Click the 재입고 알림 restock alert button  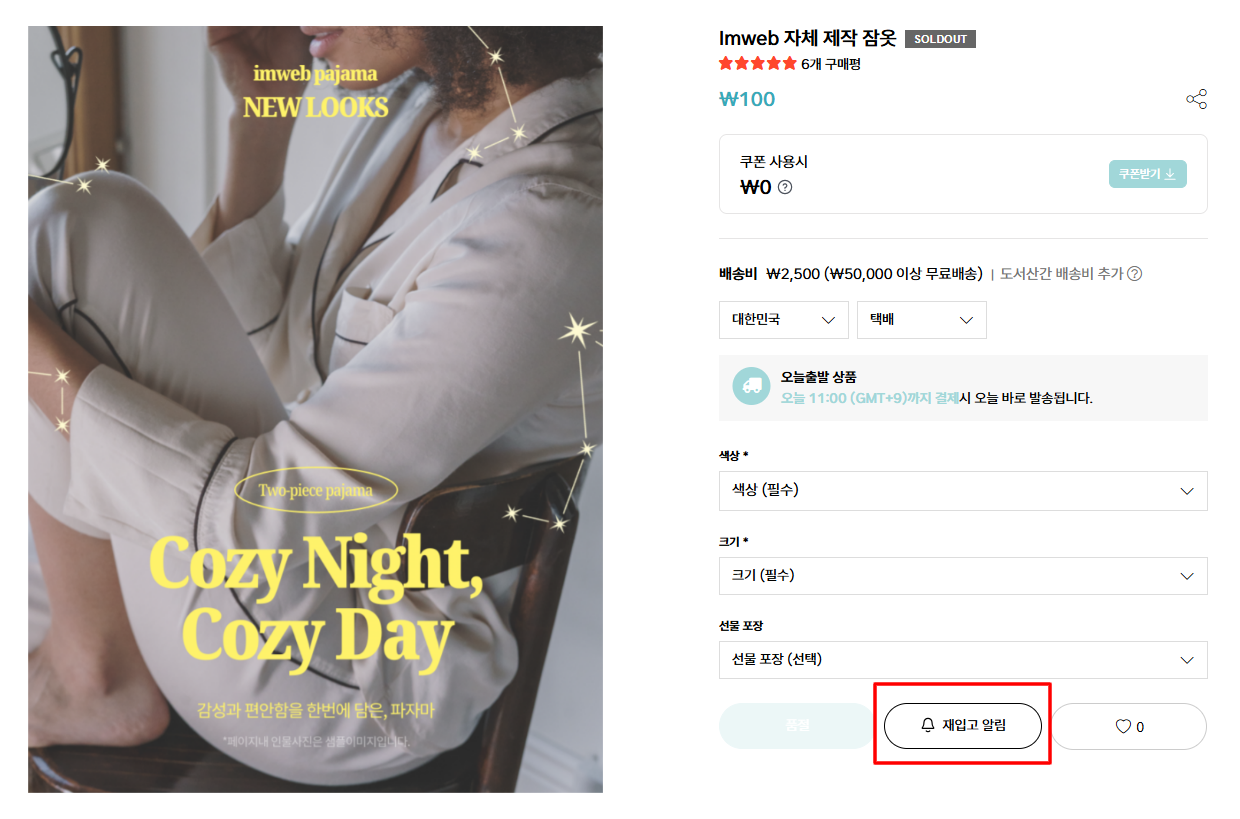tap(963, 726)
